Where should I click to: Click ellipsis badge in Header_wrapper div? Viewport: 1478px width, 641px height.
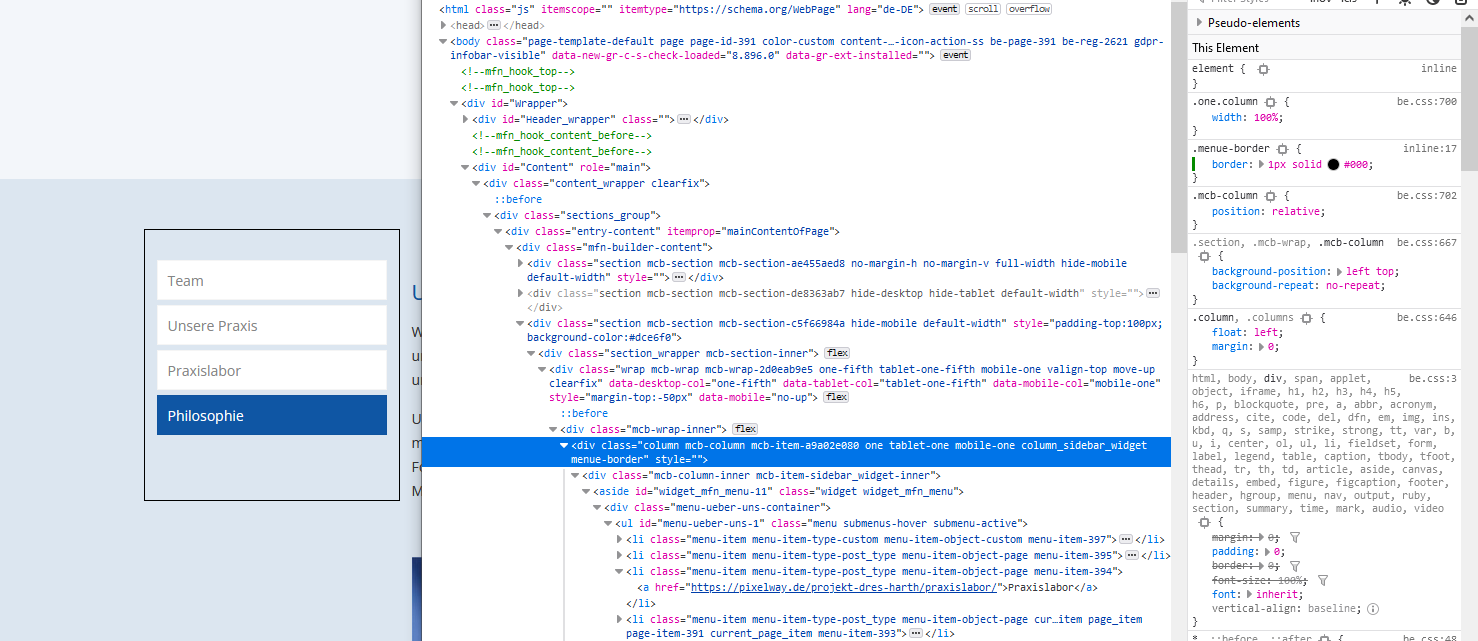click(x=684, y=119)
